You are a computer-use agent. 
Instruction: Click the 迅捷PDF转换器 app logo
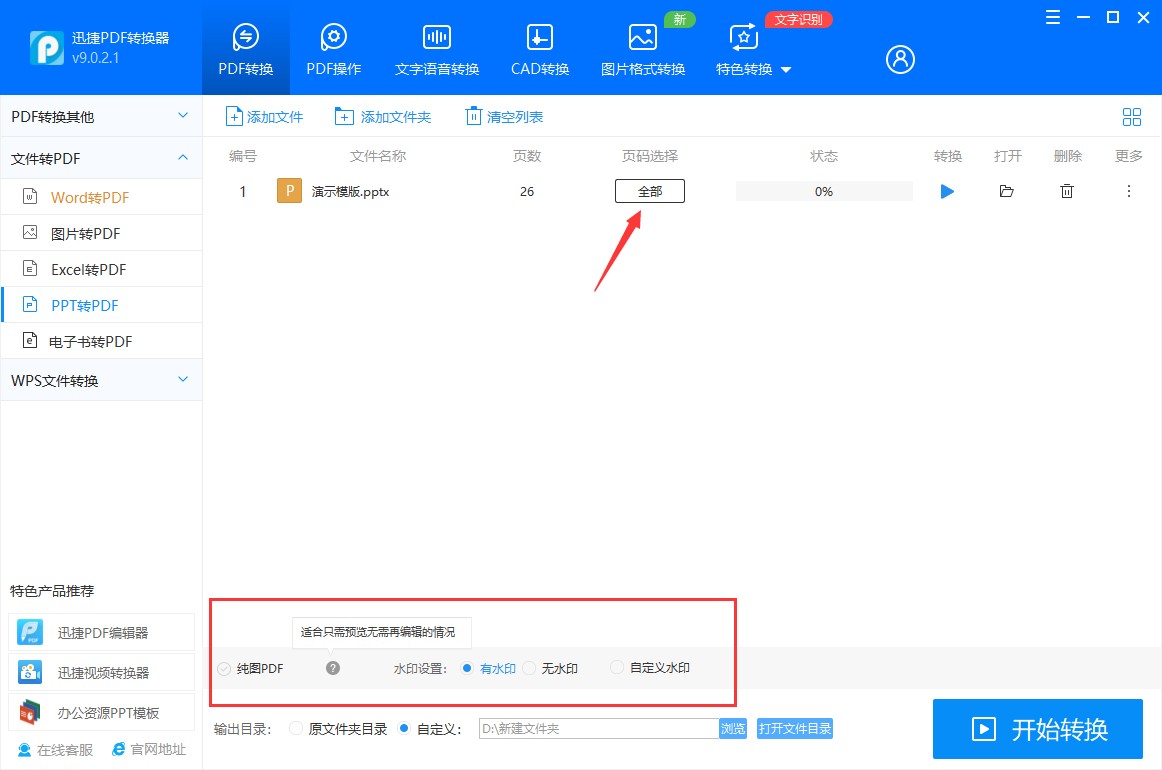pos(47,48)
